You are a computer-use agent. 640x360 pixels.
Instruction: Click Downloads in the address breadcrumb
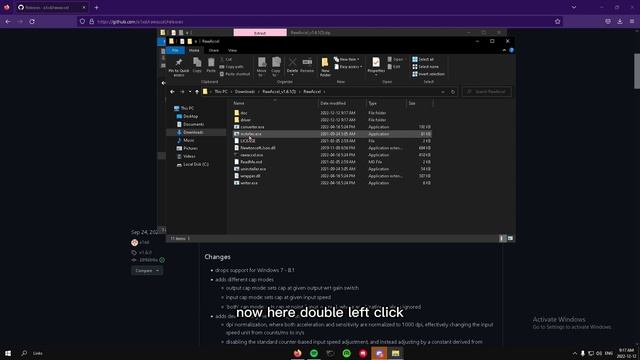pyautogui.click(x=244, y=92)
